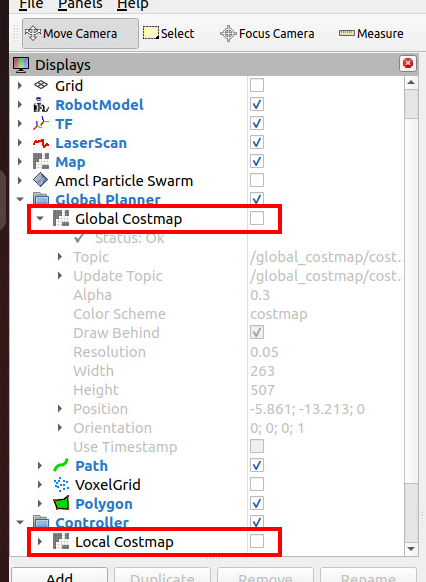
Task: Uncheck the Path display checkbox
Action: point(257,465)
